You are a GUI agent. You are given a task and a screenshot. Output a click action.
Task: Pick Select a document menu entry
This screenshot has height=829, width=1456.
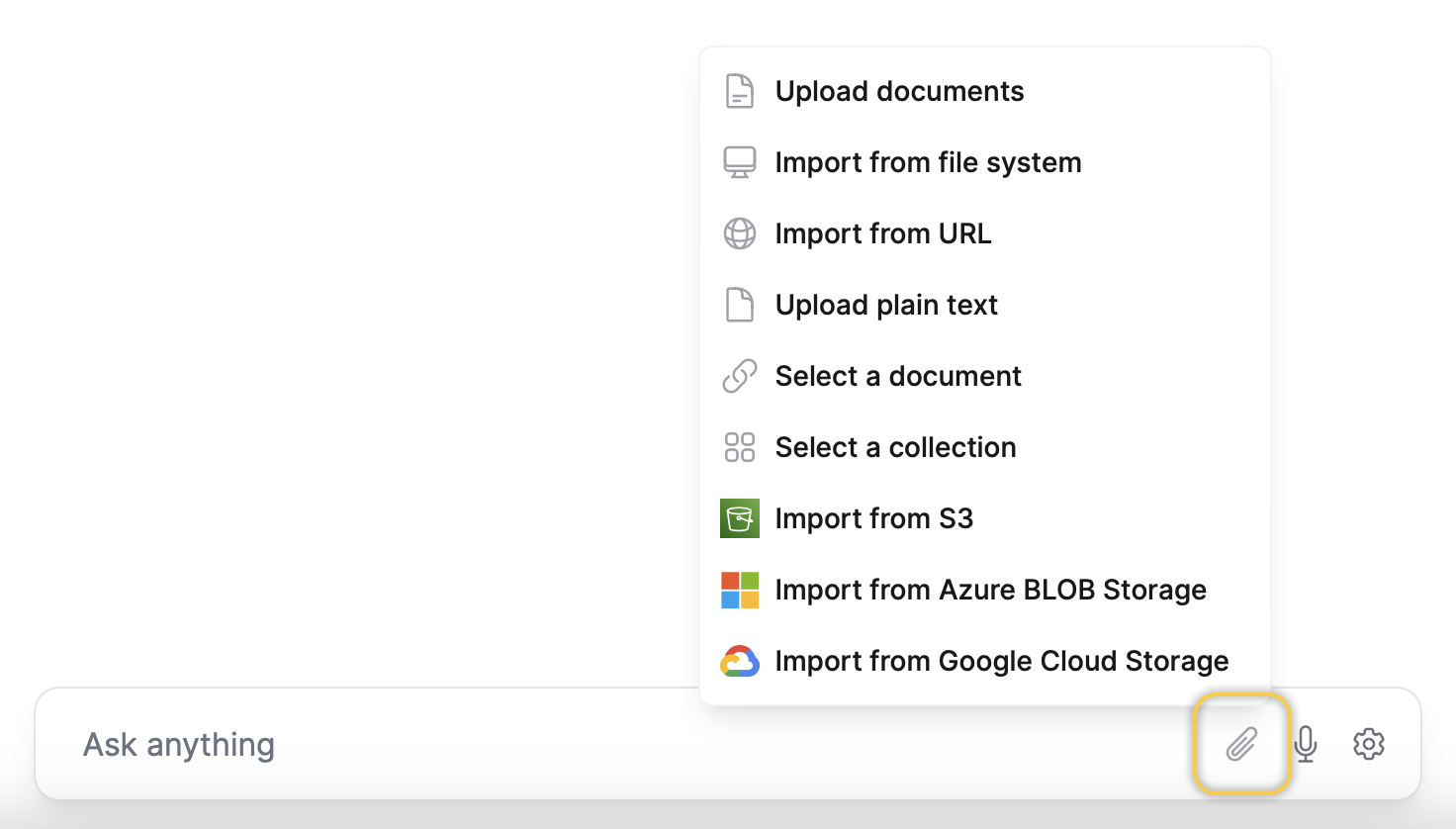(985, 376)
